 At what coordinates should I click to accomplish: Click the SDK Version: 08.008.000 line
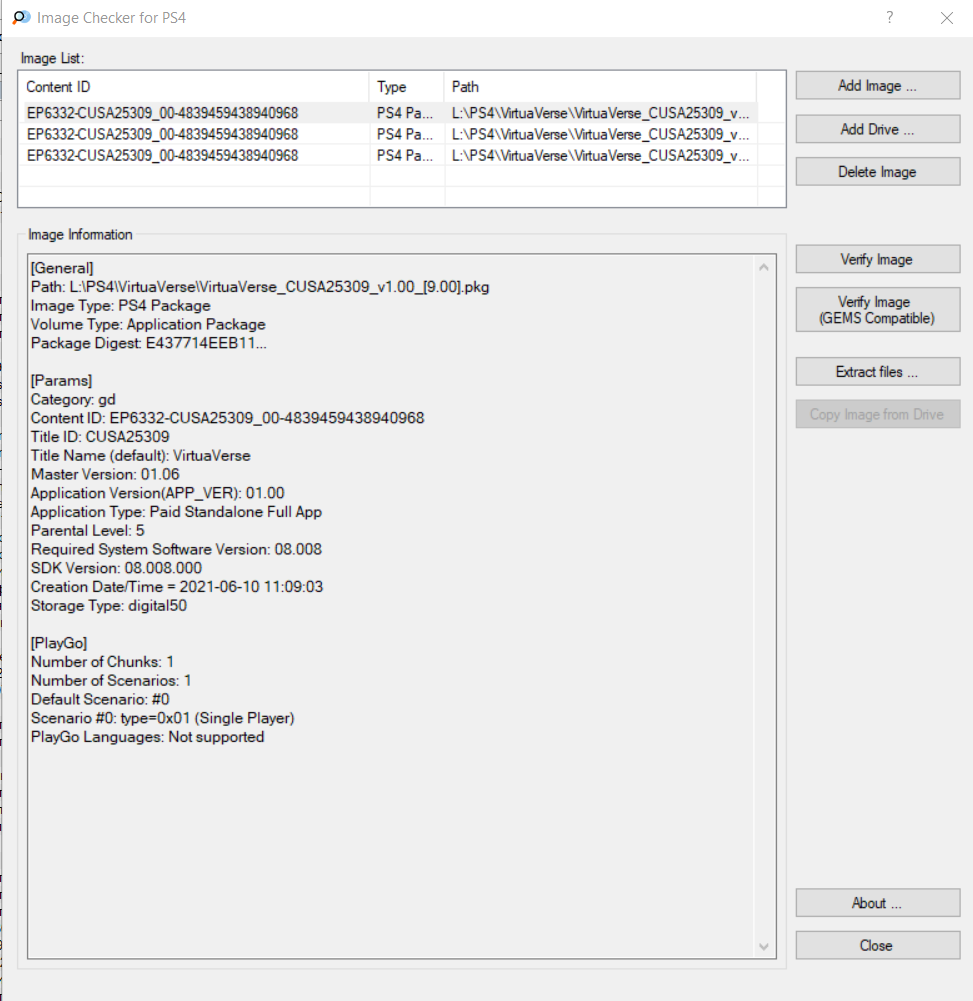pos(116,568)
